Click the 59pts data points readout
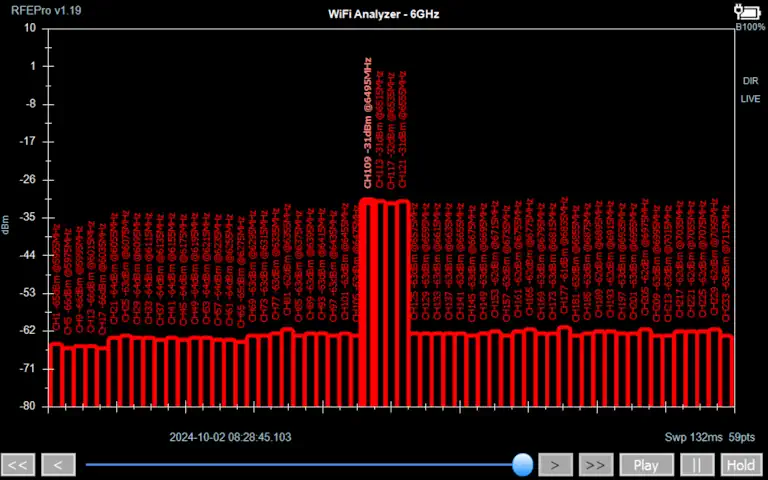The height and width of the screenshot is (480, 768). coord(741,437)
